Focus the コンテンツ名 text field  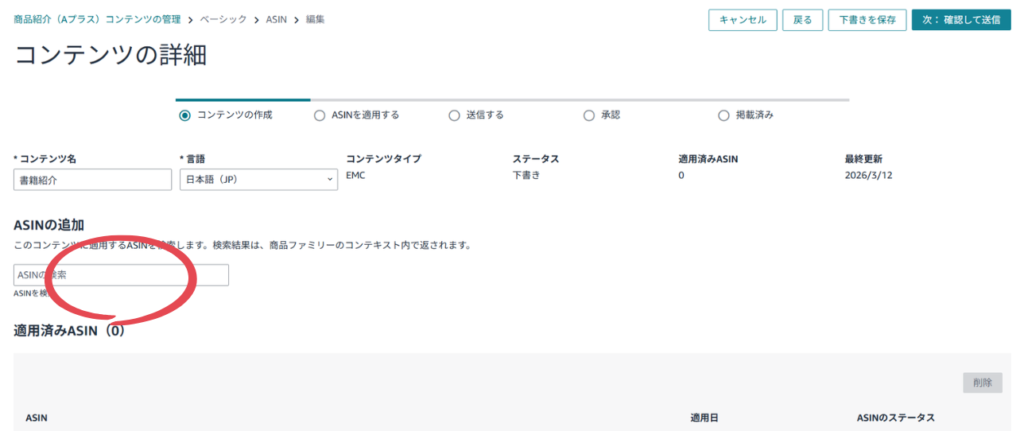93,180
